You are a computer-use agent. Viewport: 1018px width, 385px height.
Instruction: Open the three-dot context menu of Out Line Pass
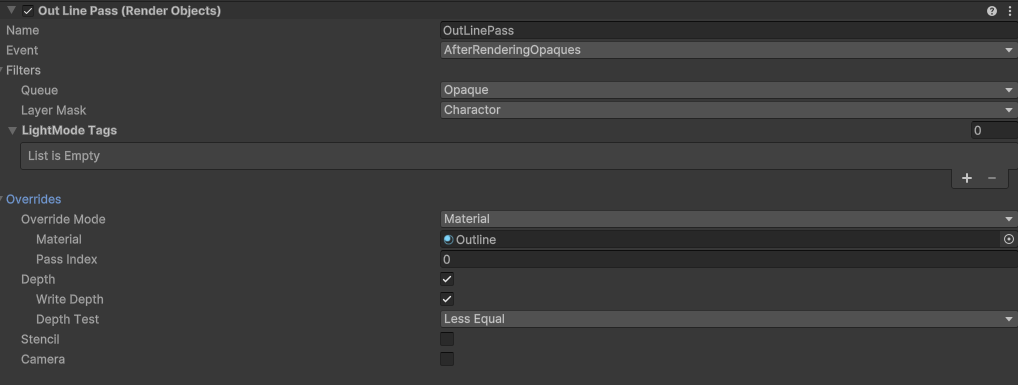[1010, 11]
